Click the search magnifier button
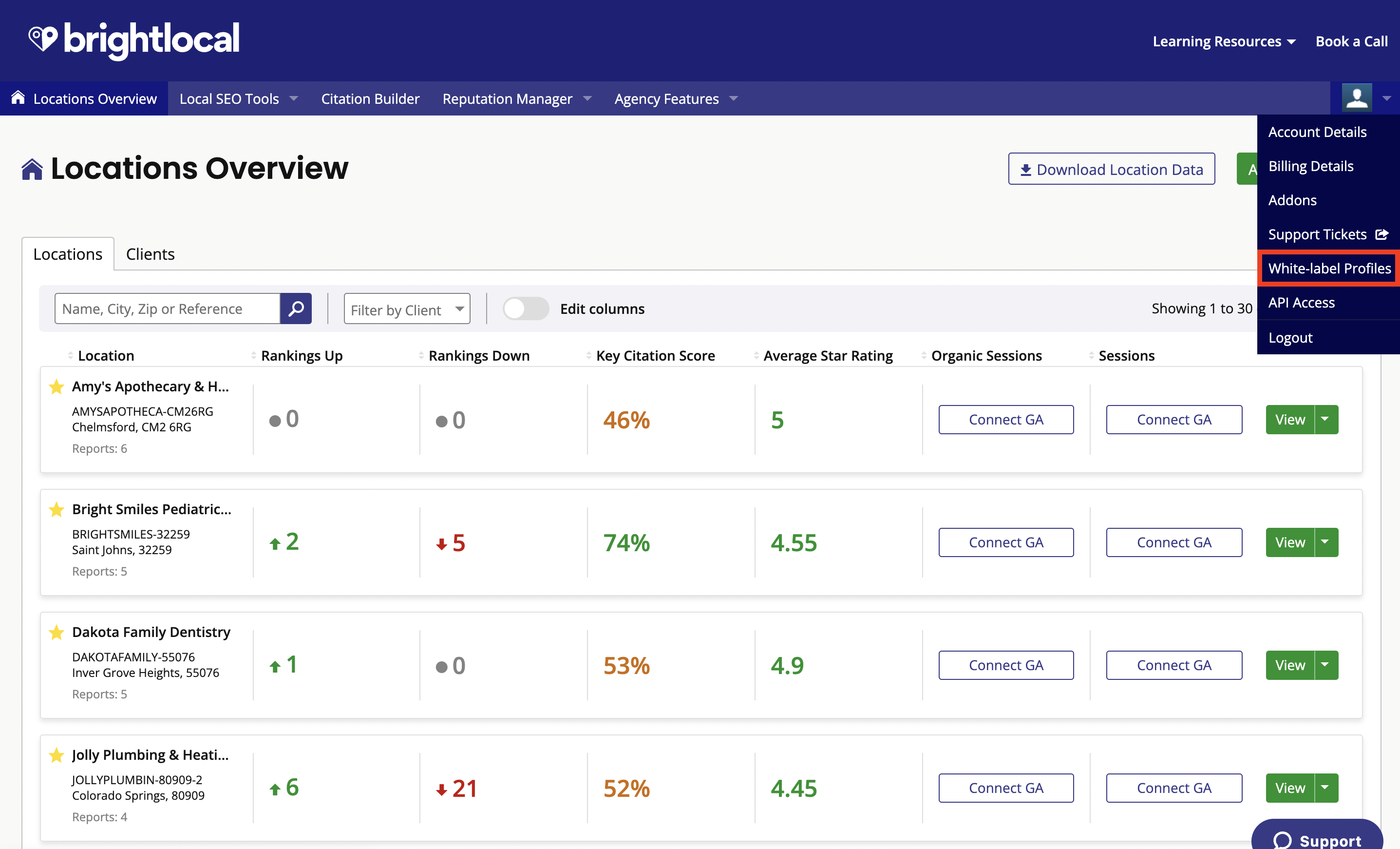1400x849 pixels. pyautogui.click(x=296, y=308)
